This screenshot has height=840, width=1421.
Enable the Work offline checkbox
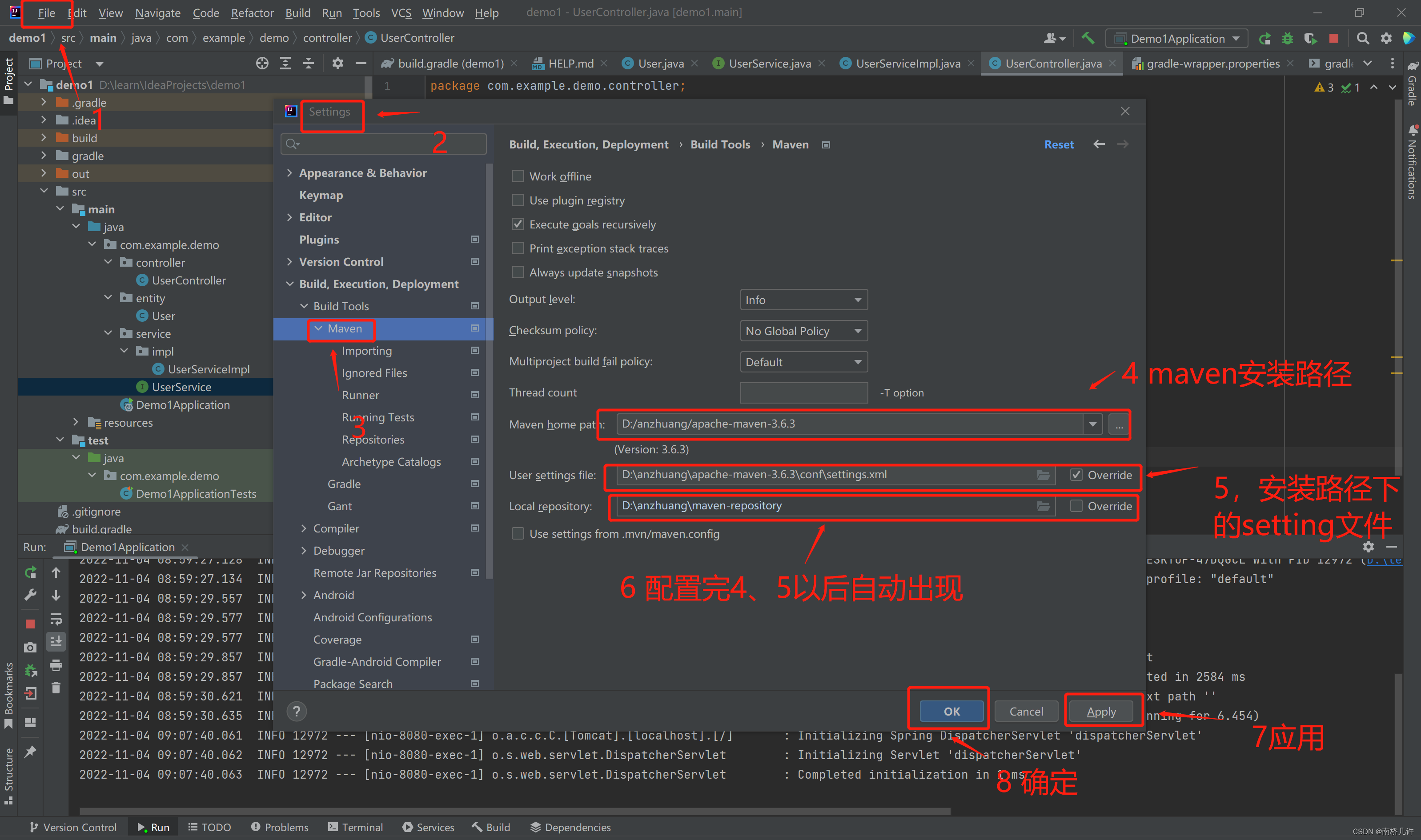point(518,176)
